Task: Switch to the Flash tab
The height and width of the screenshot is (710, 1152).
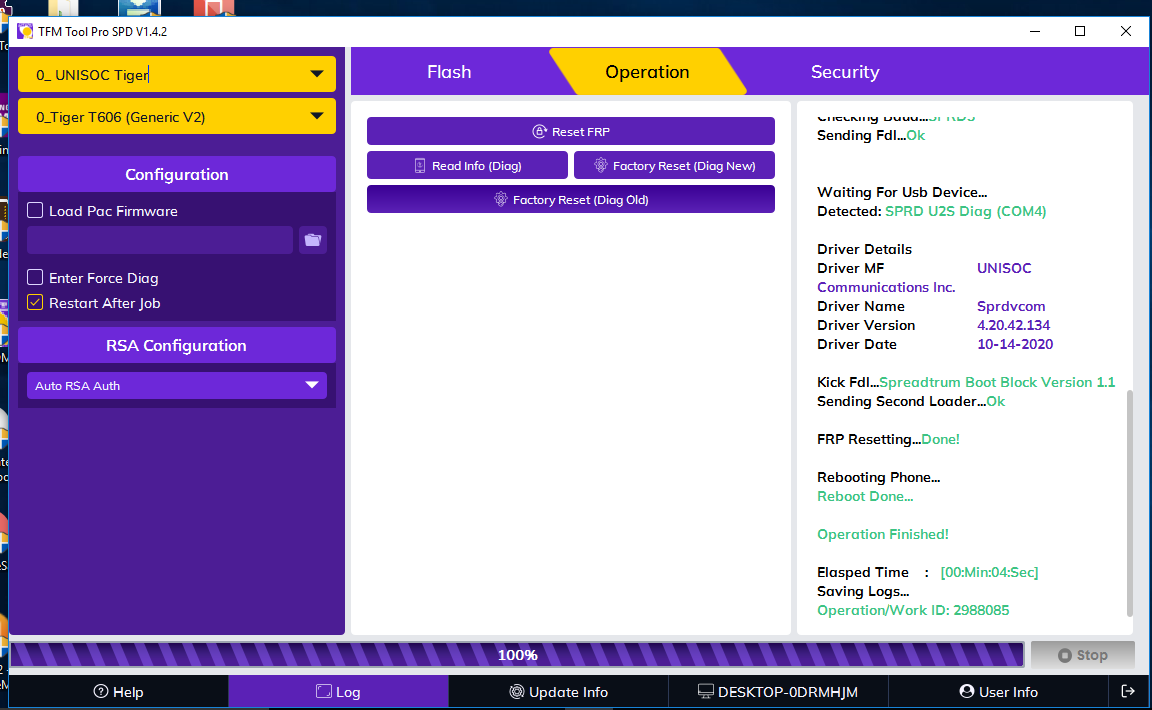Action: 449,72
